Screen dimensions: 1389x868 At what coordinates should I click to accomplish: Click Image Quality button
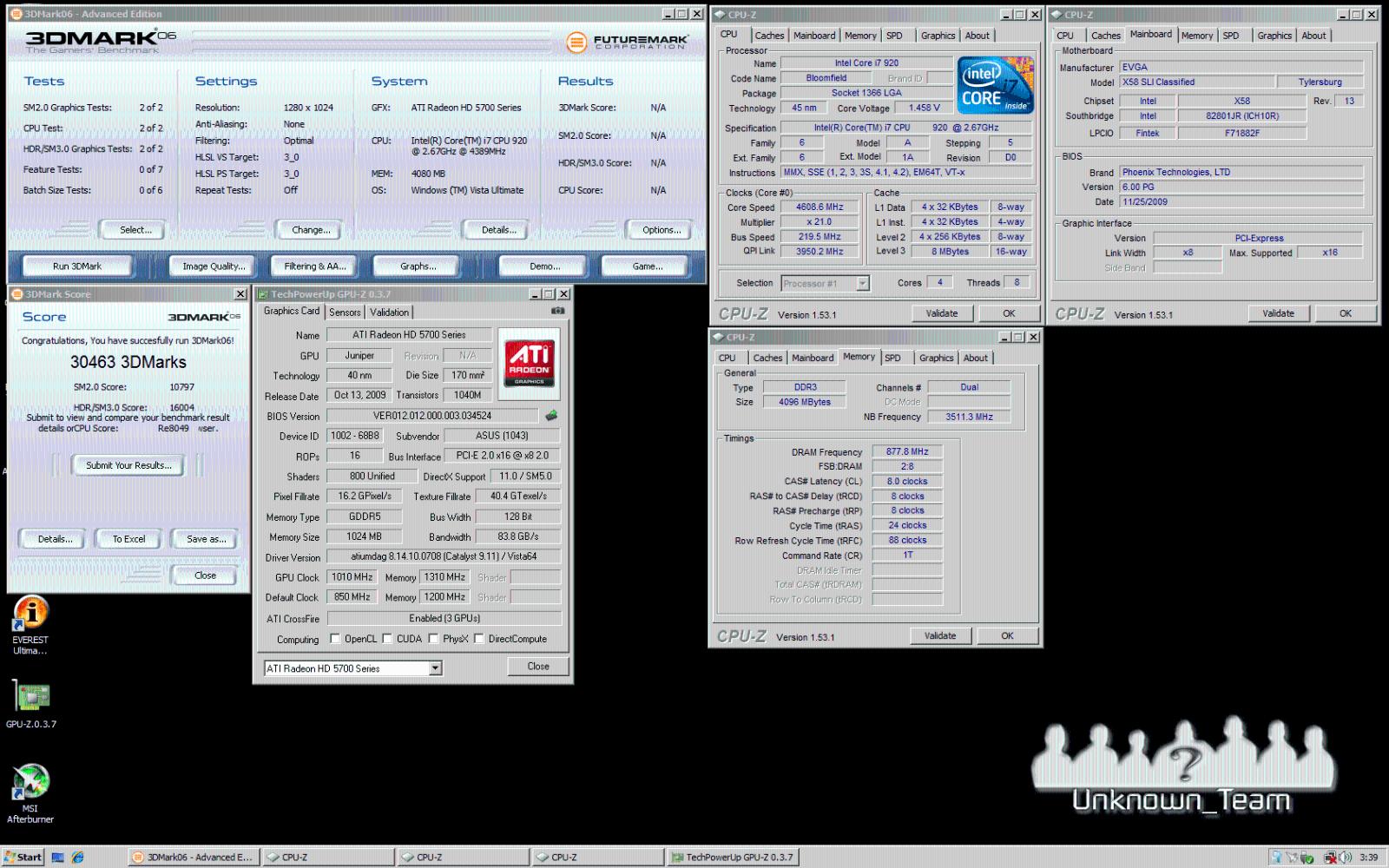pyautogui.click(x=214, y=266)
